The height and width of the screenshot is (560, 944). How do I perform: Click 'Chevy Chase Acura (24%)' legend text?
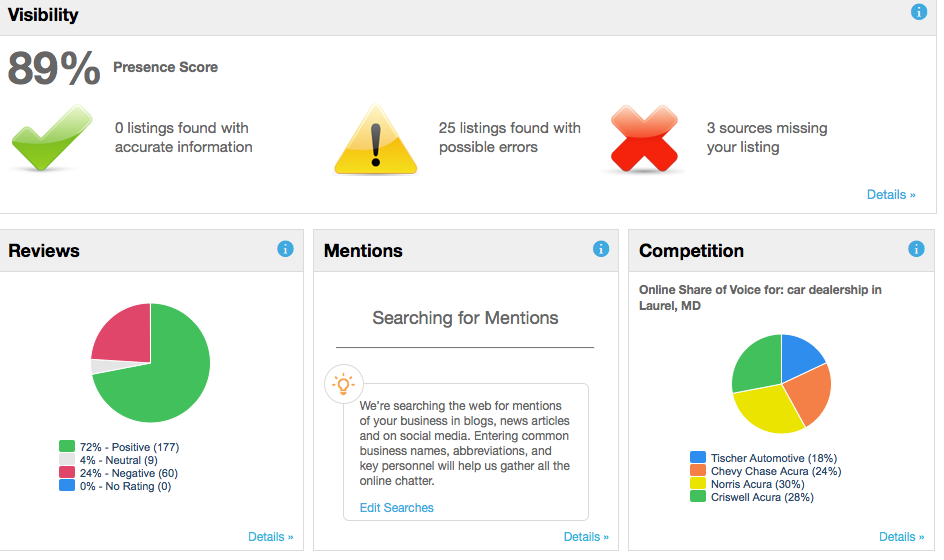pos(776,471)
